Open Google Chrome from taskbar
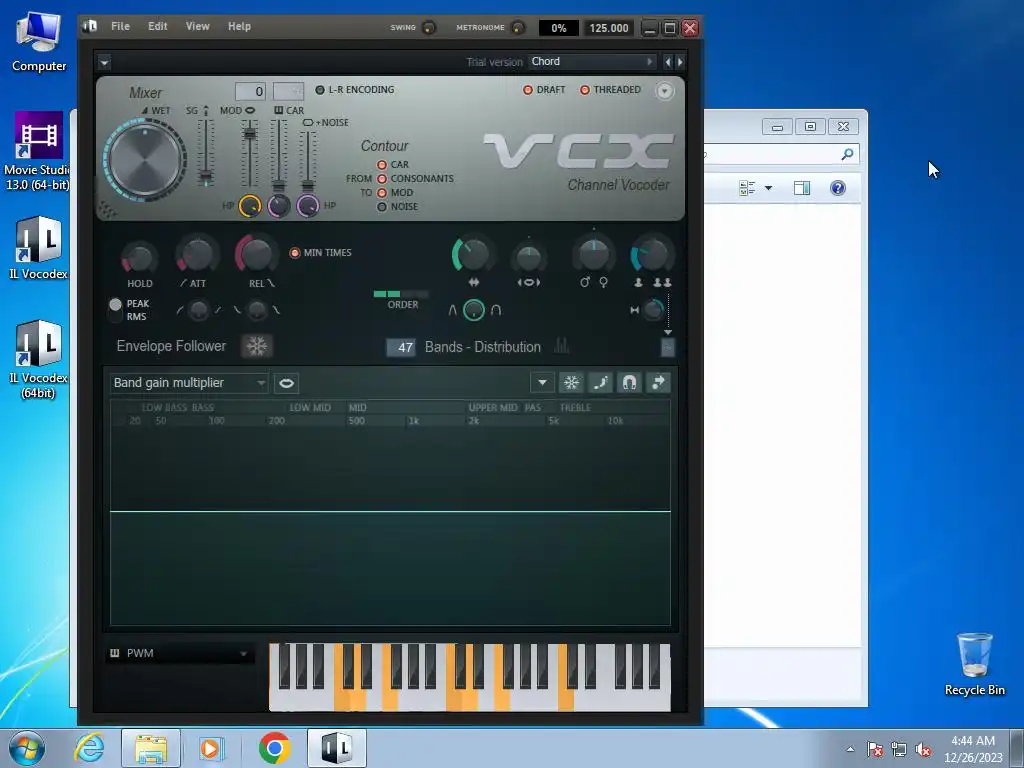 [274, 748]
